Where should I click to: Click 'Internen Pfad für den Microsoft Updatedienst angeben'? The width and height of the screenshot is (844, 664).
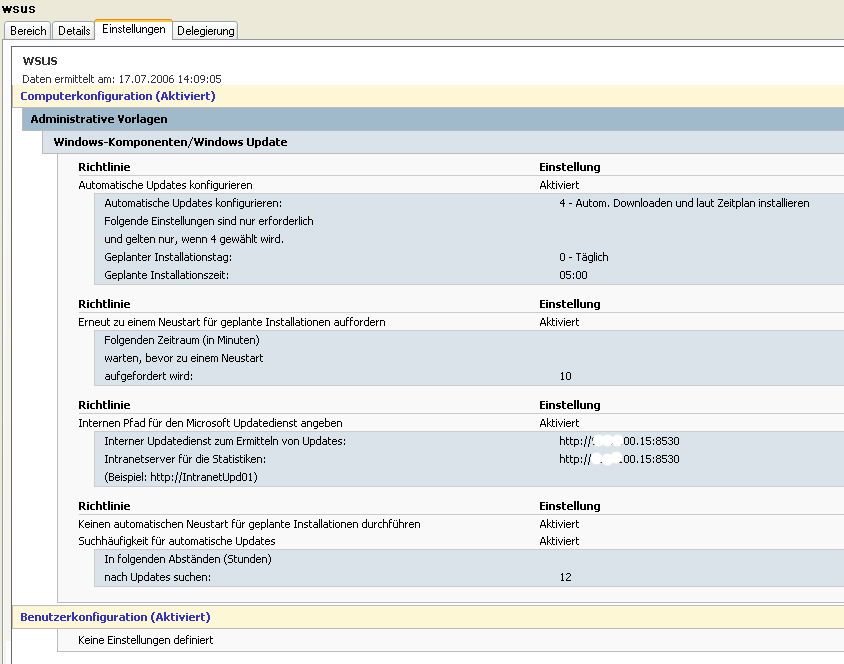click(210, 423)
